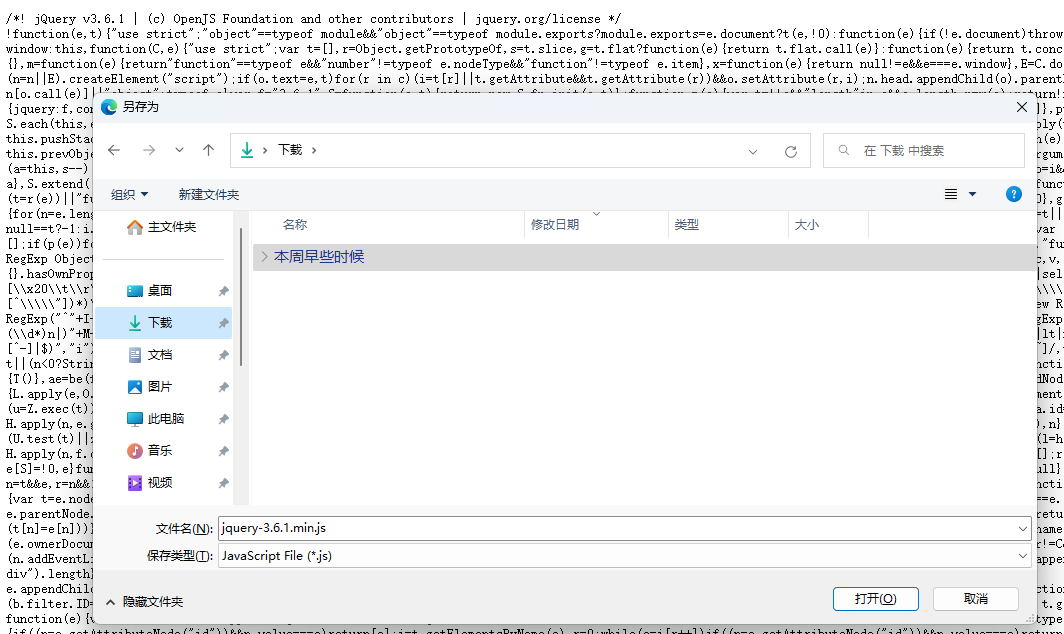
Task: Click the pin icon next to 文档
Action: 223,356
